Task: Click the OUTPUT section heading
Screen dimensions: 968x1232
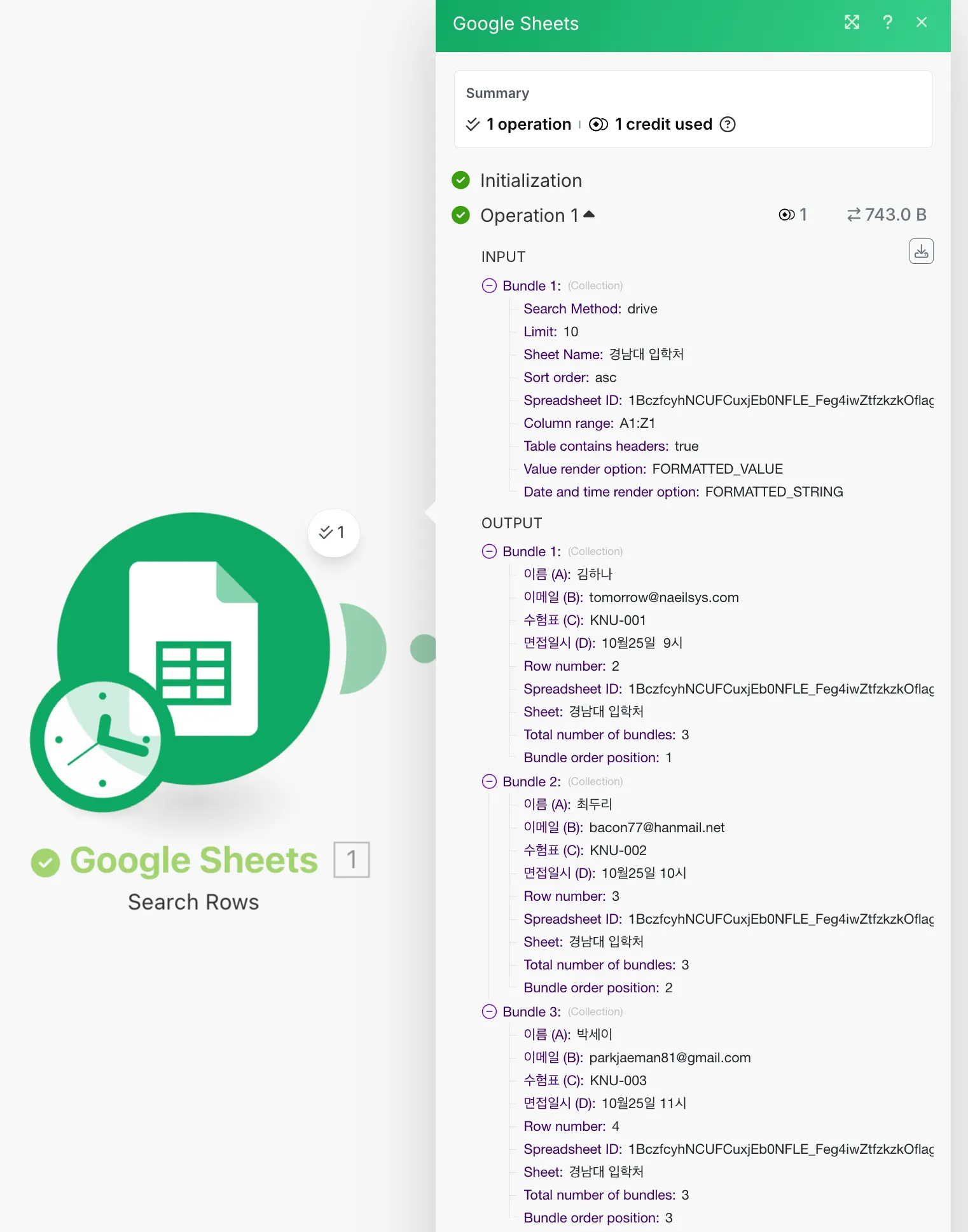Action: [511, 523]
